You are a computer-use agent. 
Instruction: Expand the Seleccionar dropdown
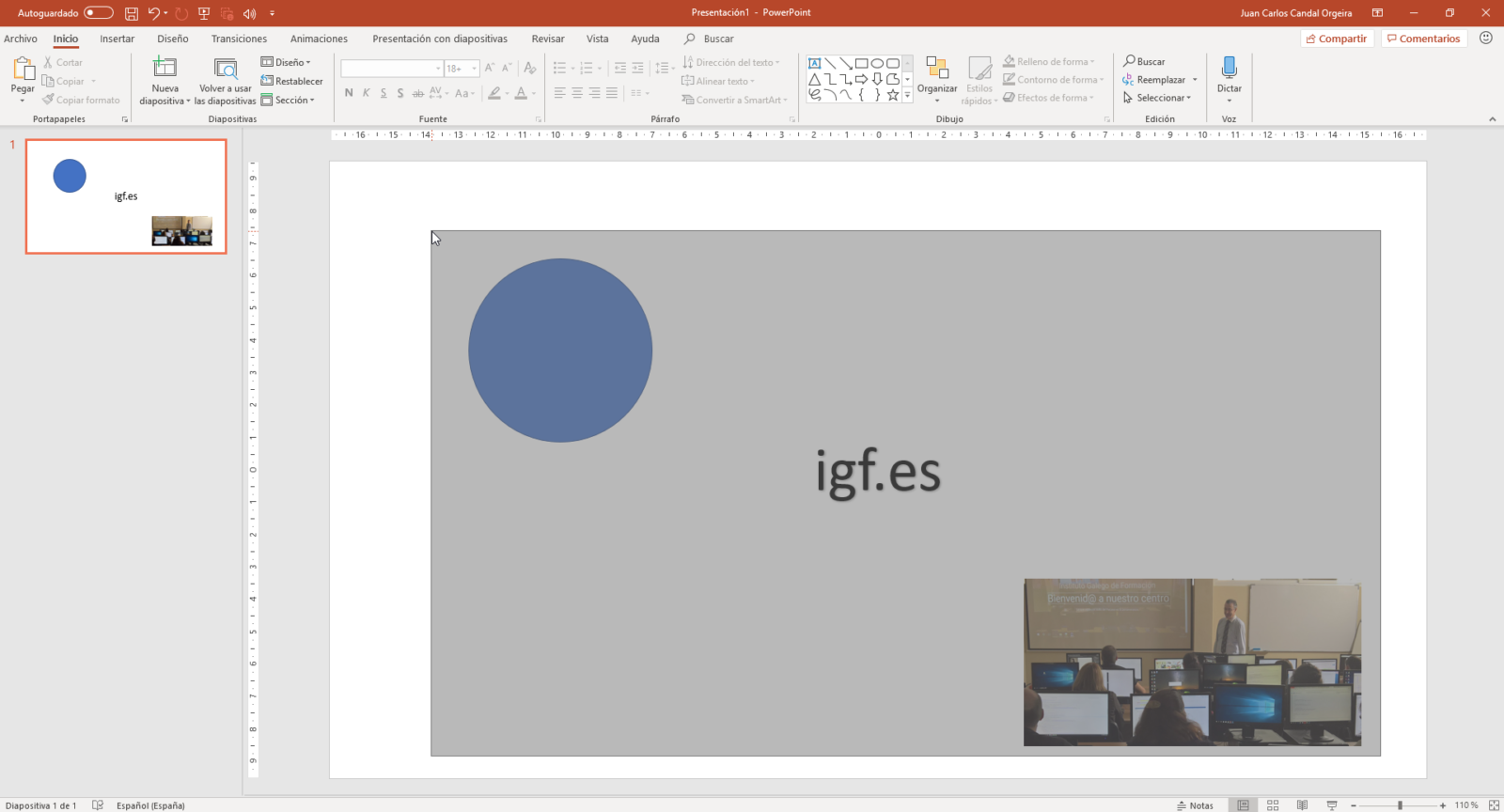[x=1163, y=98]
